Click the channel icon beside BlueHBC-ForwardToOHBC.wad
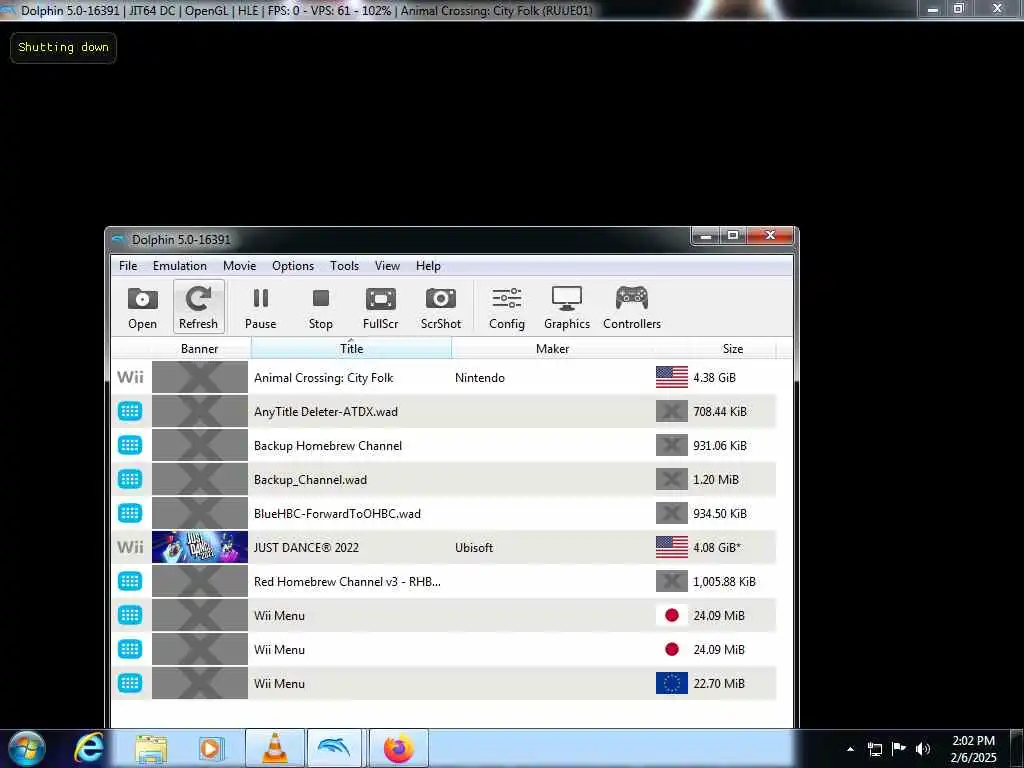This screenshot has height=768, width=1024. point(130,513)
